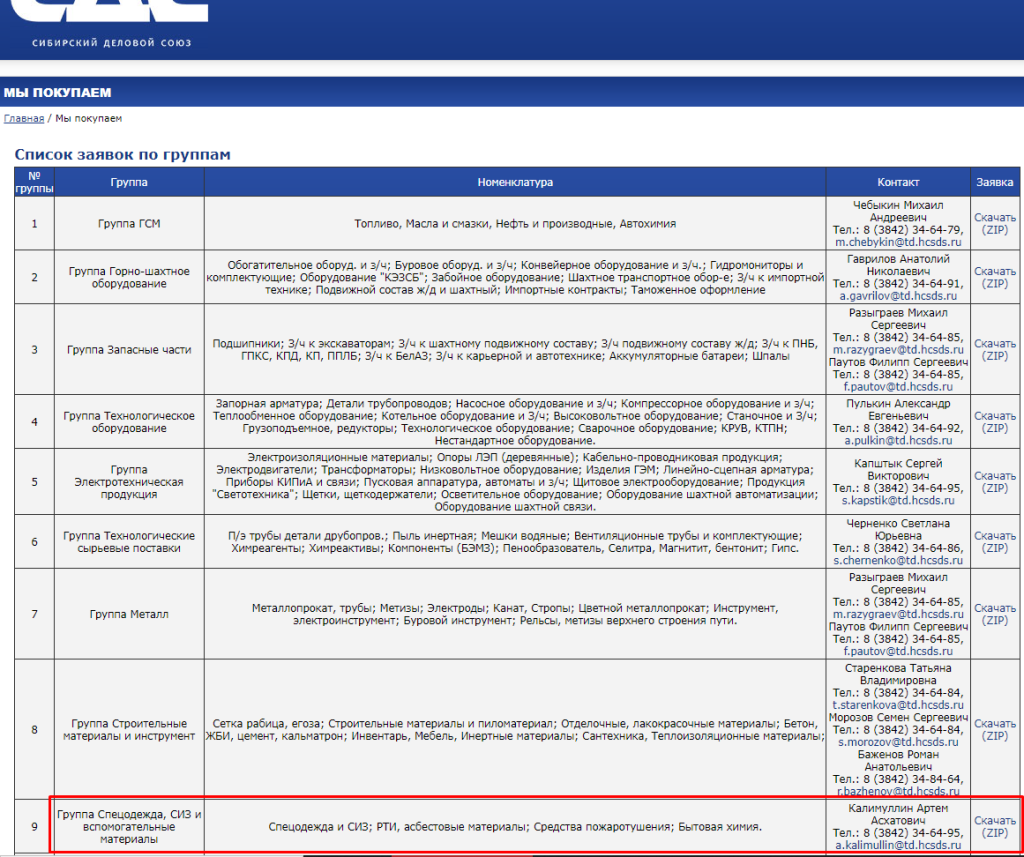Download ZIP for Группа Технологическое оборудование
This screenshot has width=1024, height=857.
click(995, 422)
